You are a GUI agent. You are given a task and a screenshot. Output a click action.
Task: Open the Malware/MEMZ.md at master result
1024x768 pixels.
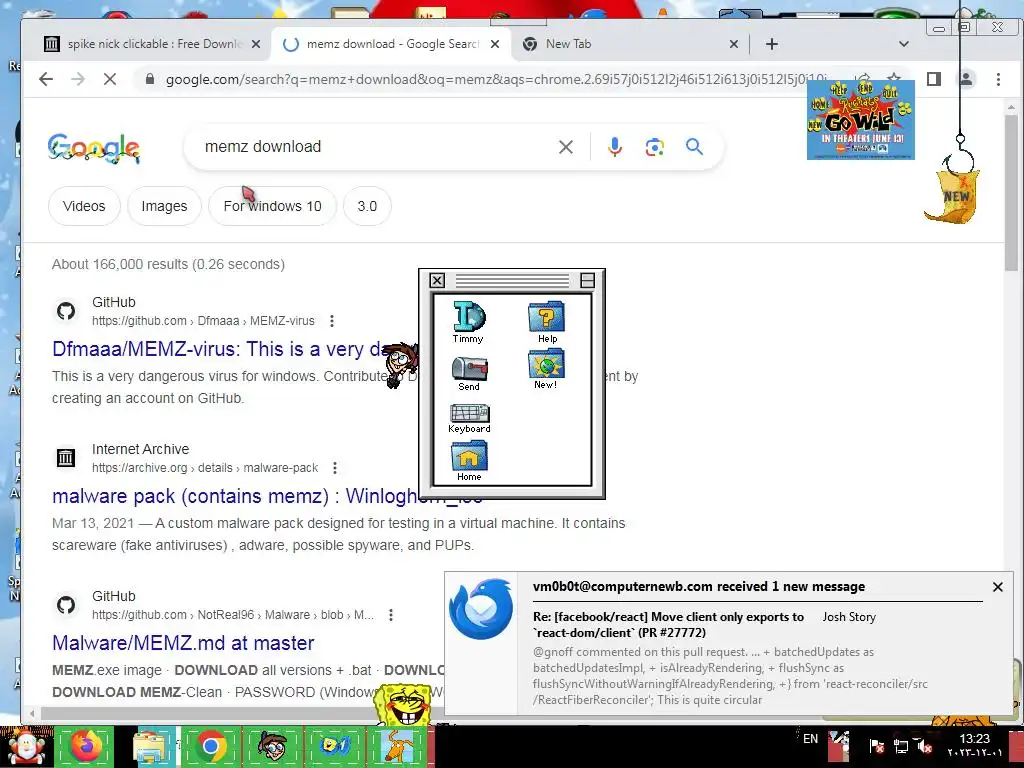click(x=184, y=643)
